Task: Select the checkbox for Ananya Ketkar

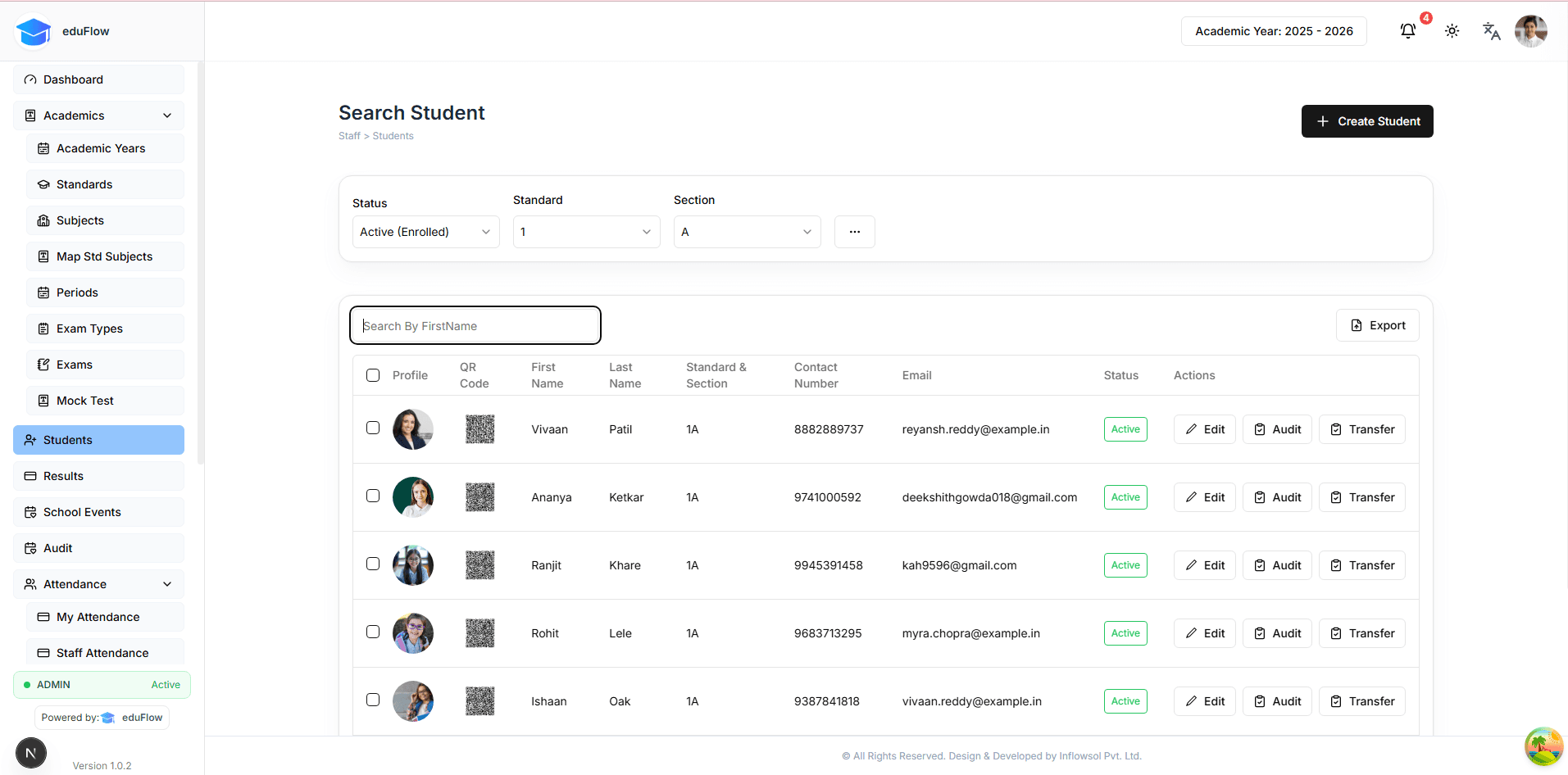Action: tap(373, 496)
